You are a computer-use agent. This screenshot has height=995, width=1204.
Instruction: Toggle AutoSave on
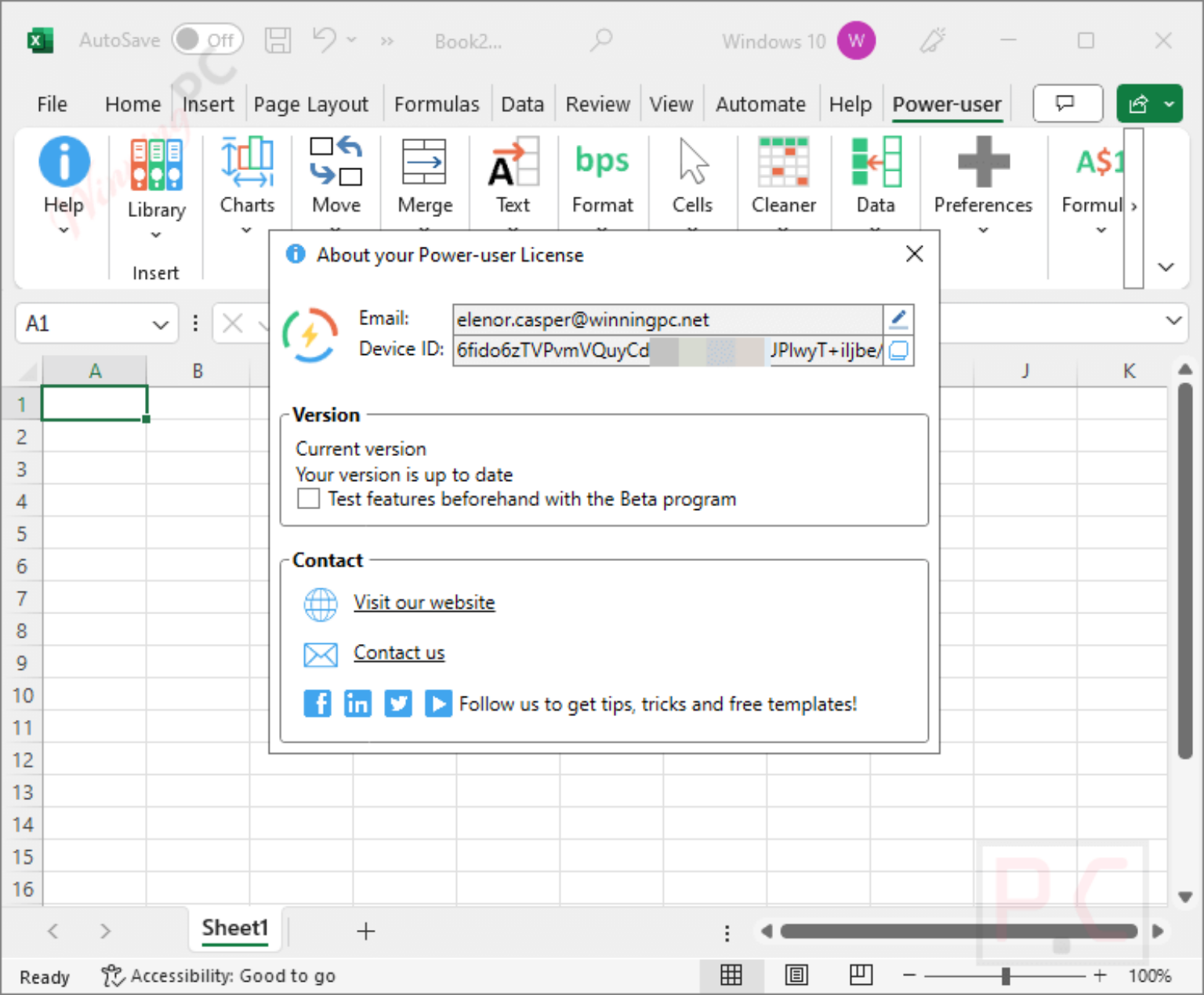pyautogui.click(x=207, y=40)
